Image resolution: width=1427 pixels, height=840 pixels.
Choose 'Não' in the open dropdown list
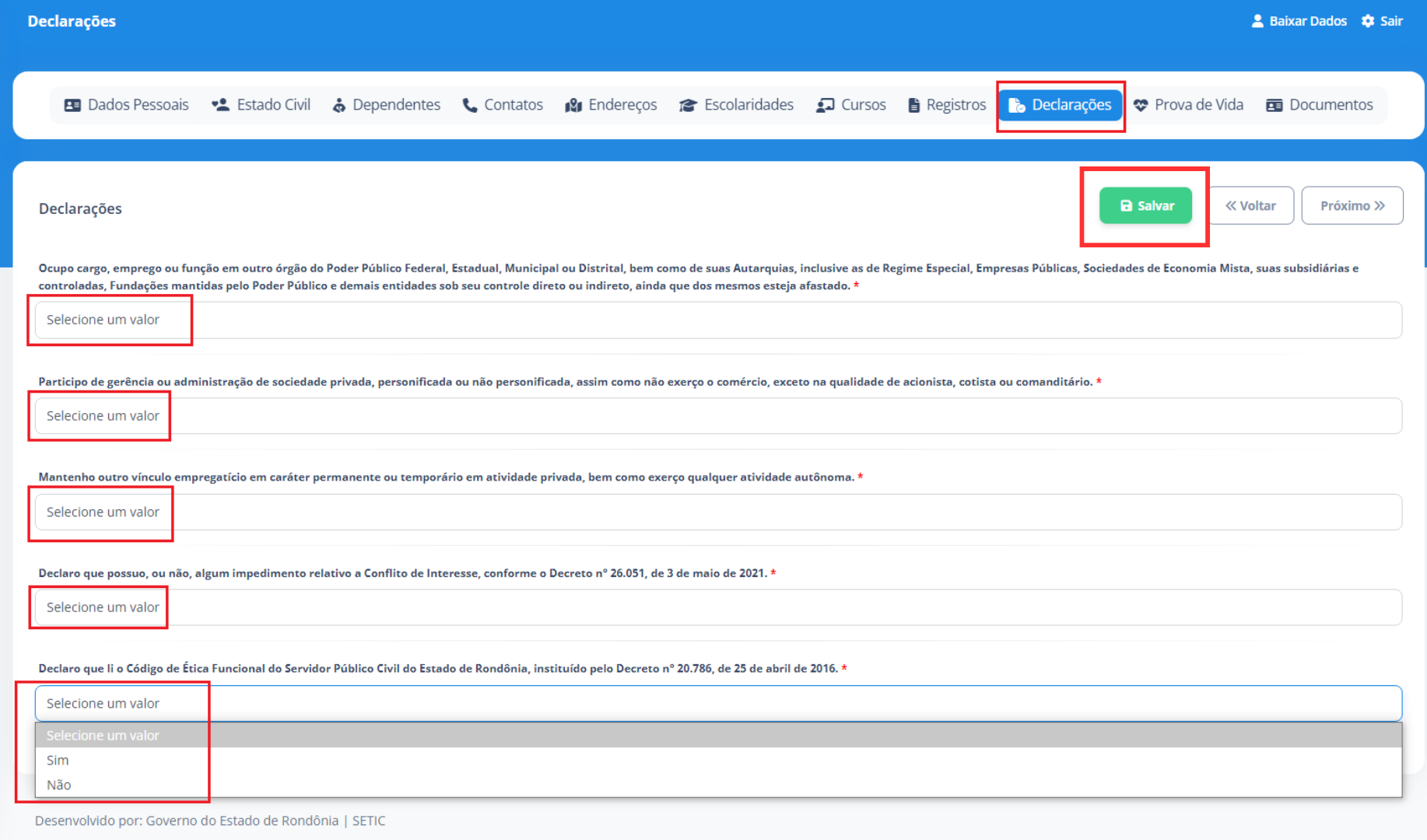(x=59, y=785)
